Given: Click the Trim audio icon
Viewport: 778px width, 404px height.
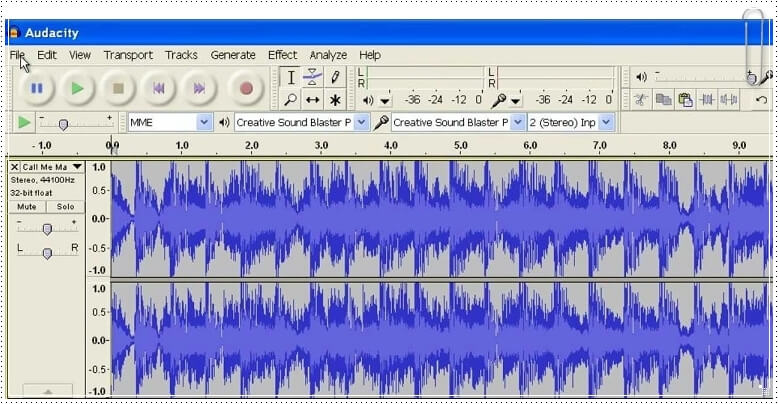Looking at the screenshot, I should point(707,100).
